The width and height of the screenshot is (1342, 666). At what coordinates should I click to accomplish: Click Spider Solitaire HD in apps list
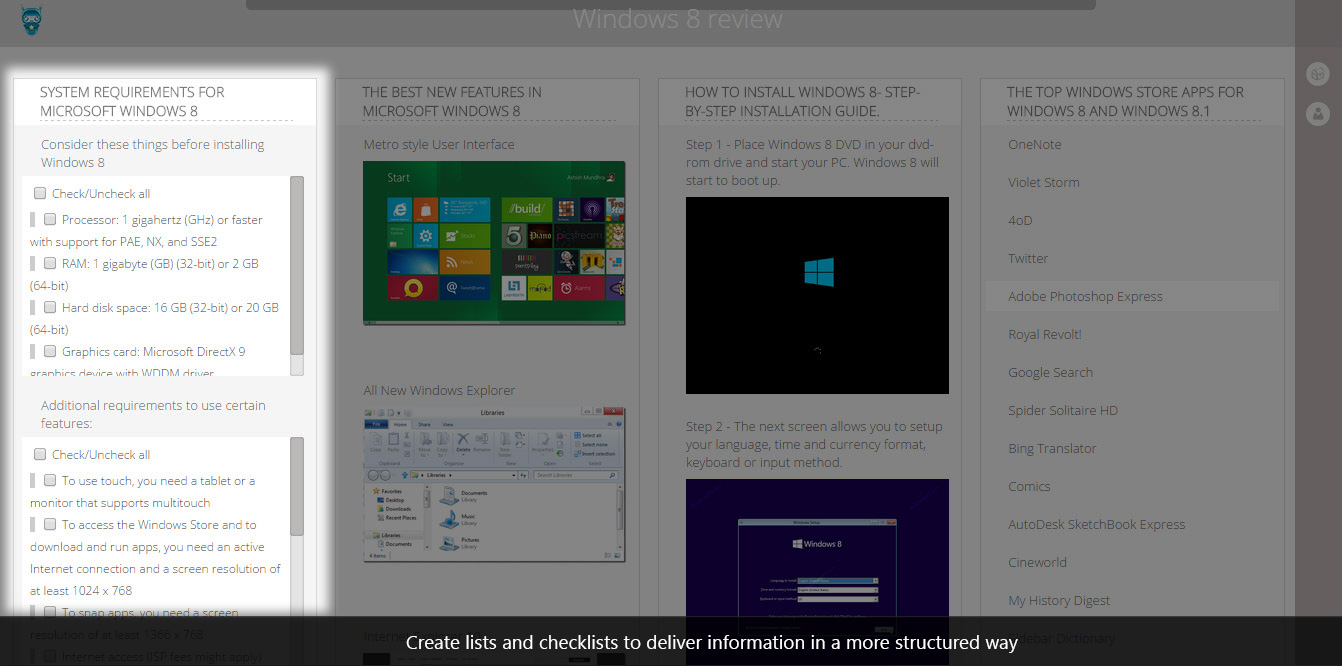coord(1063,411)
